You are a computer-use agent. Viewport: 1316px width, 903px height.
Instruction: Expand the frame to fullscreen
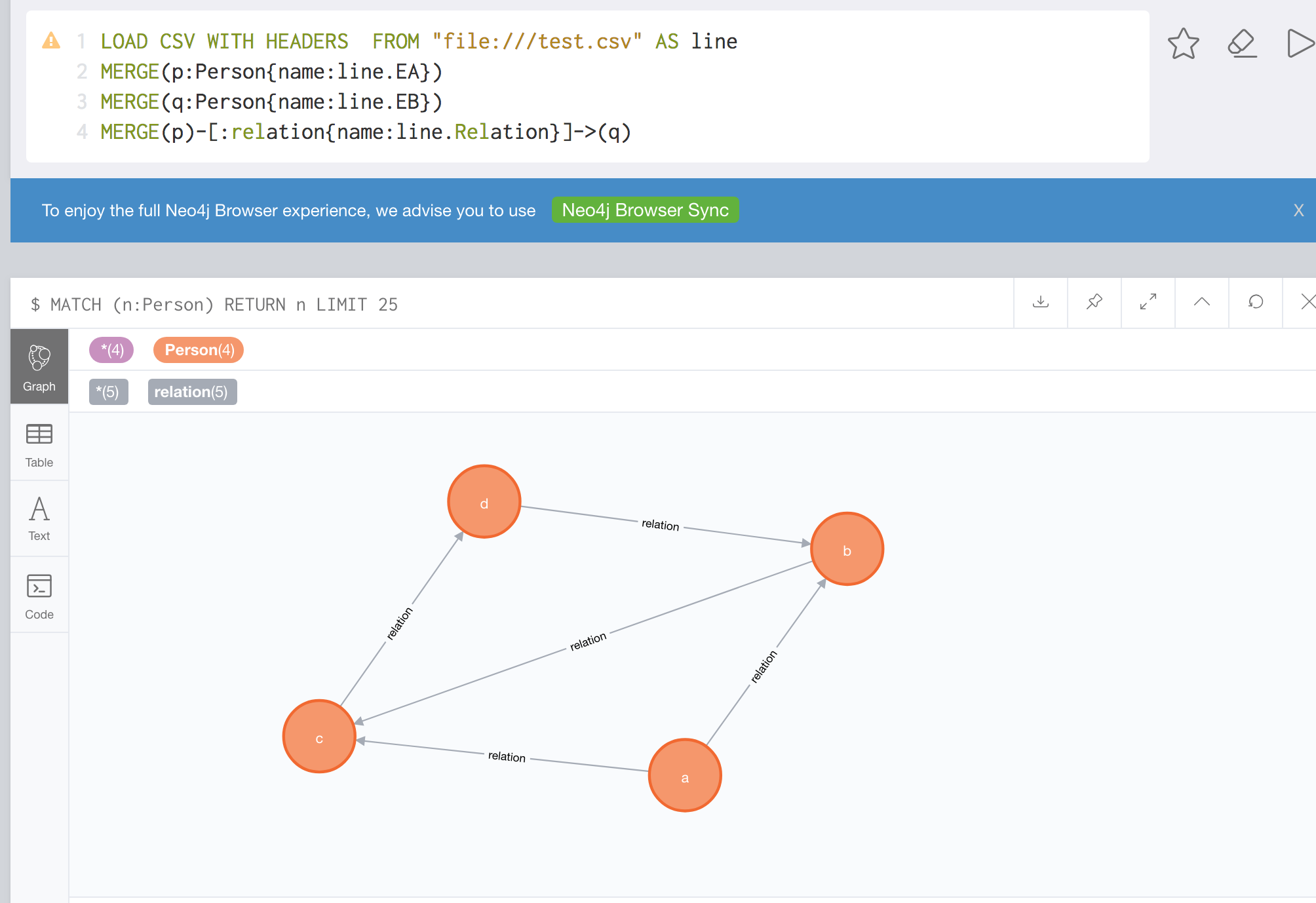tap(1148, 302)
